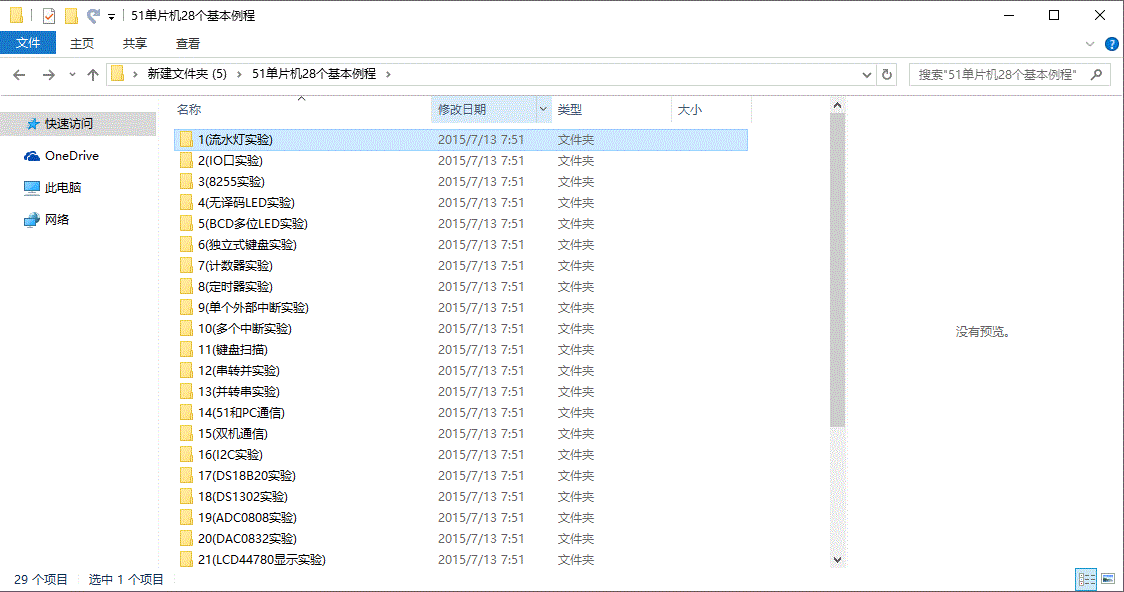Select the folder name 16(I2C实验)
Viewport: 1124px width, 592px height.
tap(230, 454)
